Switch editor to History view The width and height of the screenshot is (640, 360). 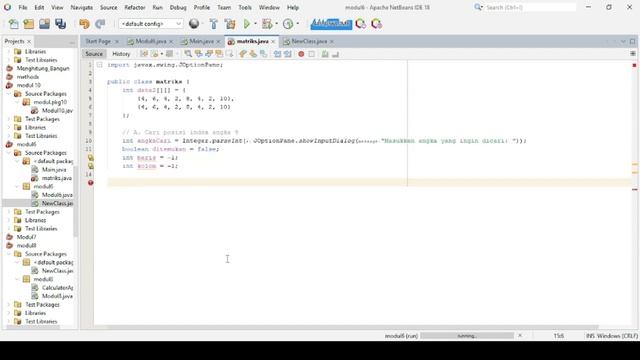point(121,54)
